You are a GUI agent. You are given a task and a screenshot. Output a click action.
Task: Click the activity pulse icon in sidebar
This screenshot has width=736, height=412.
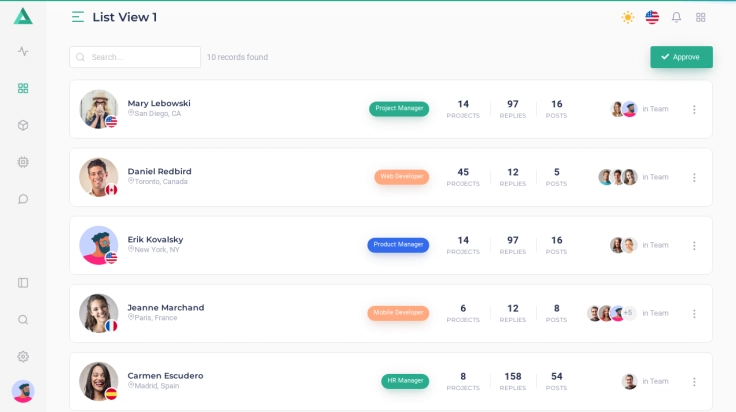click(x=23, y=51)
